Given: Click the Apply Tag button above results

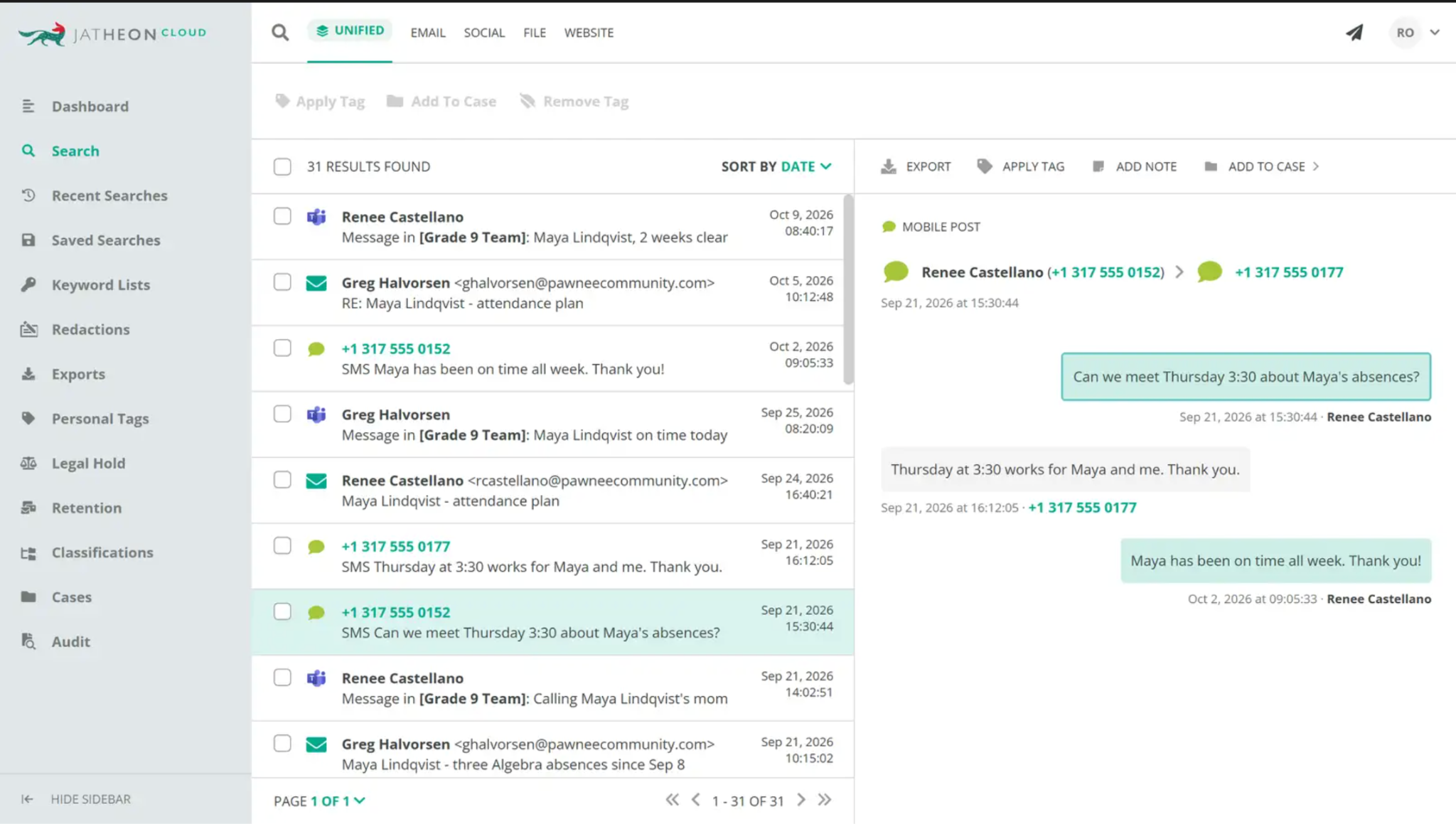Looking at the screenshot, I should click(320, 102).
